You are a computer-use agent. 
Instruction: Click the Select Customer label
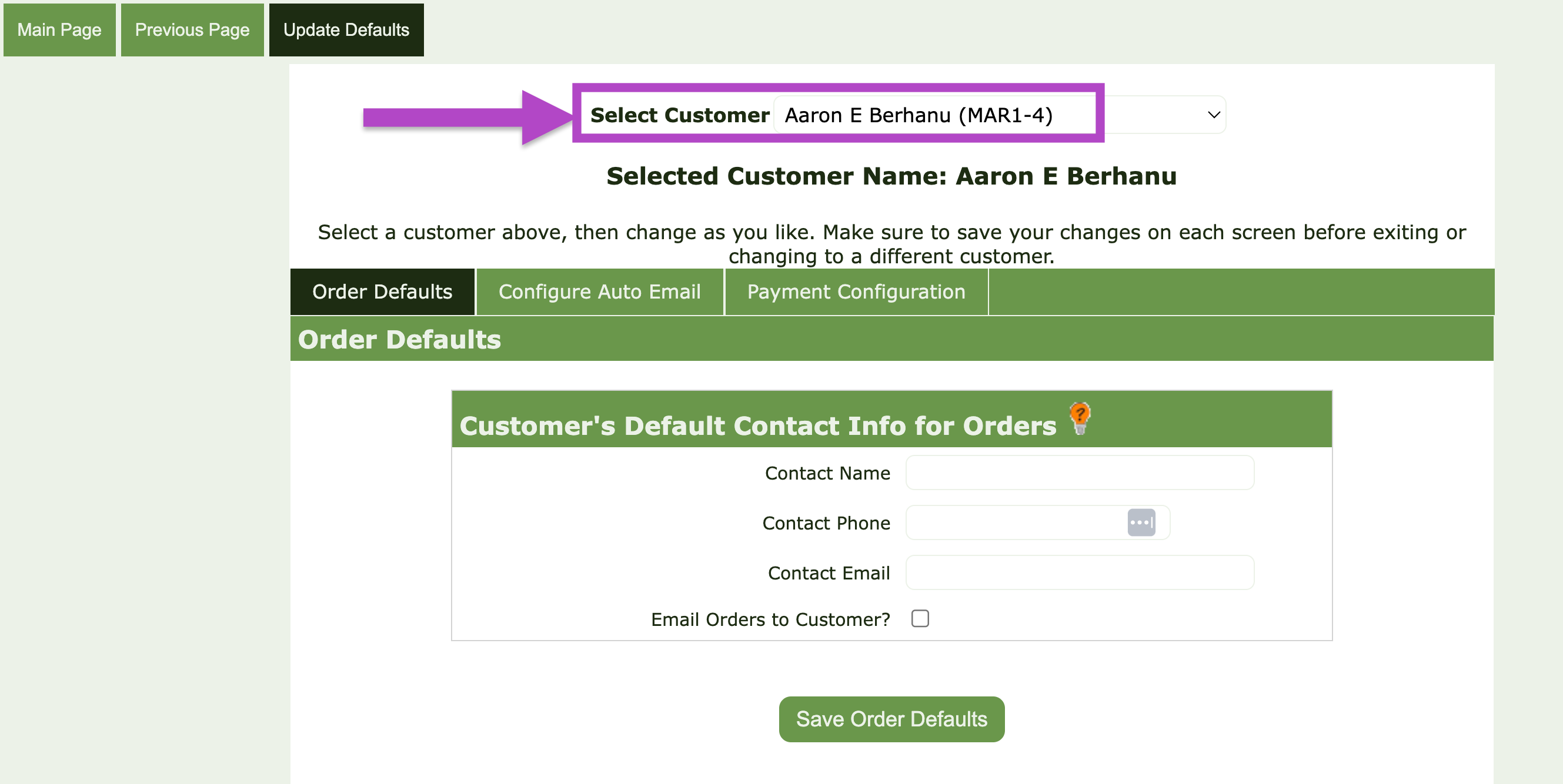tap(680, 115)
